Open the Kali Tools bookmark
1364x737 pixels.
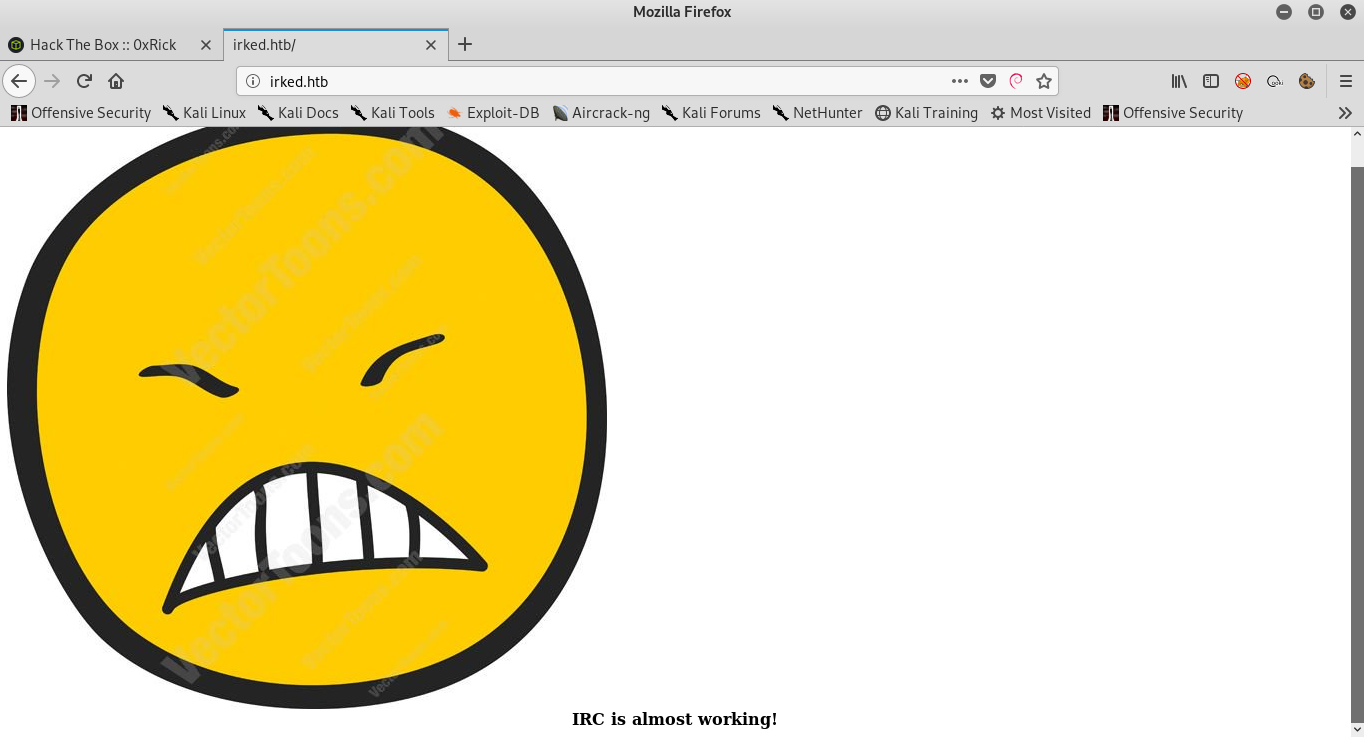(x=392, y=113)
